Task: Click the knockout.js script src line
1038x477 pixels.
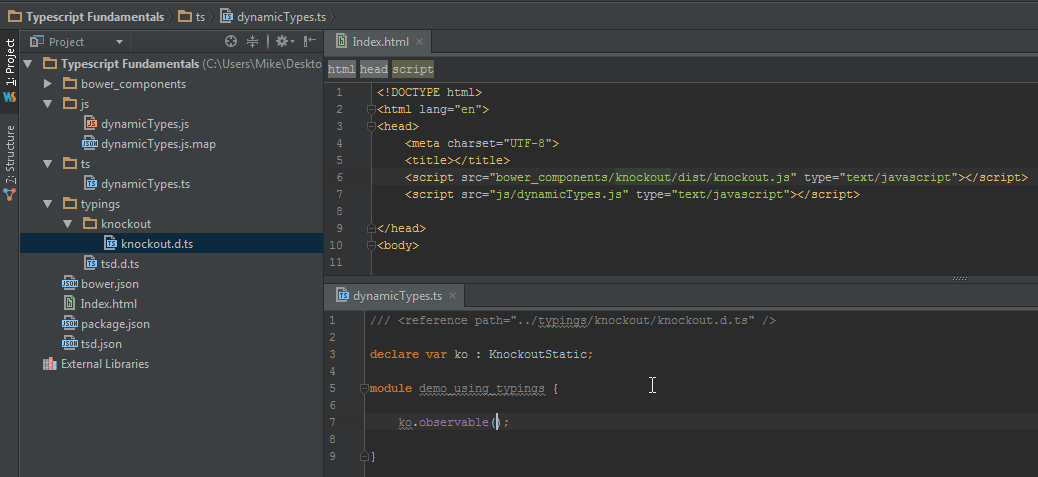Action: [716, 177]
